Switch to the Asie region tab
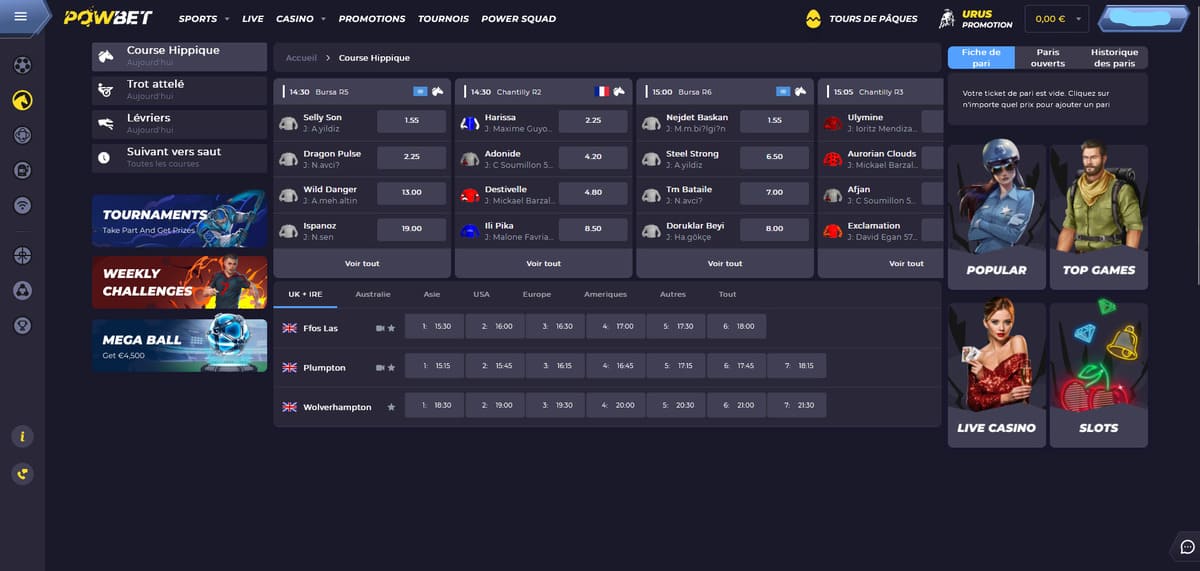 coord(432,294)
